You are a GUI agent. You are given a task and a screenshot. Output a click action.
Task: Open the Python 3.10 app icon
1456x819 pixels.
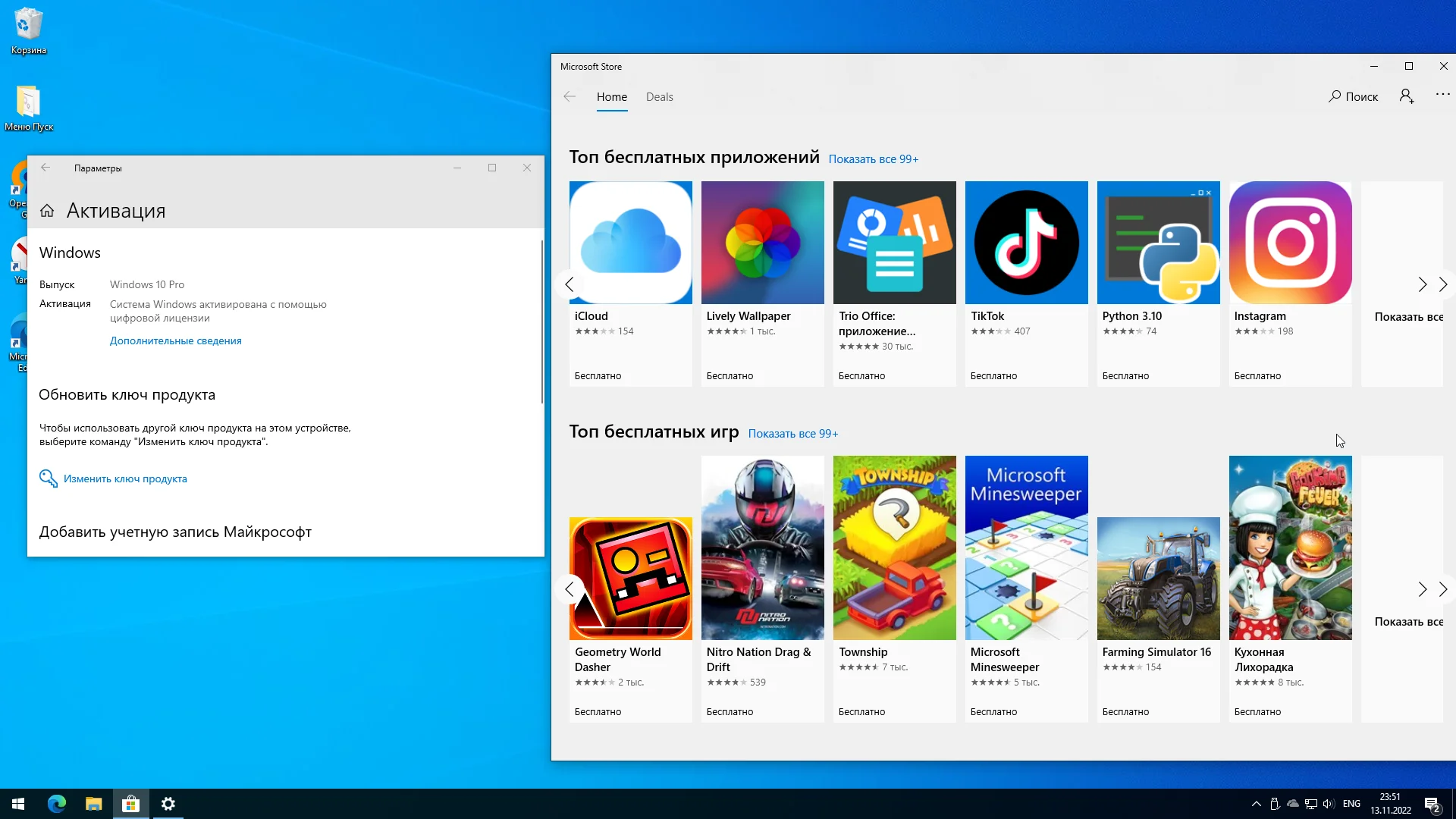[1158, 243]
